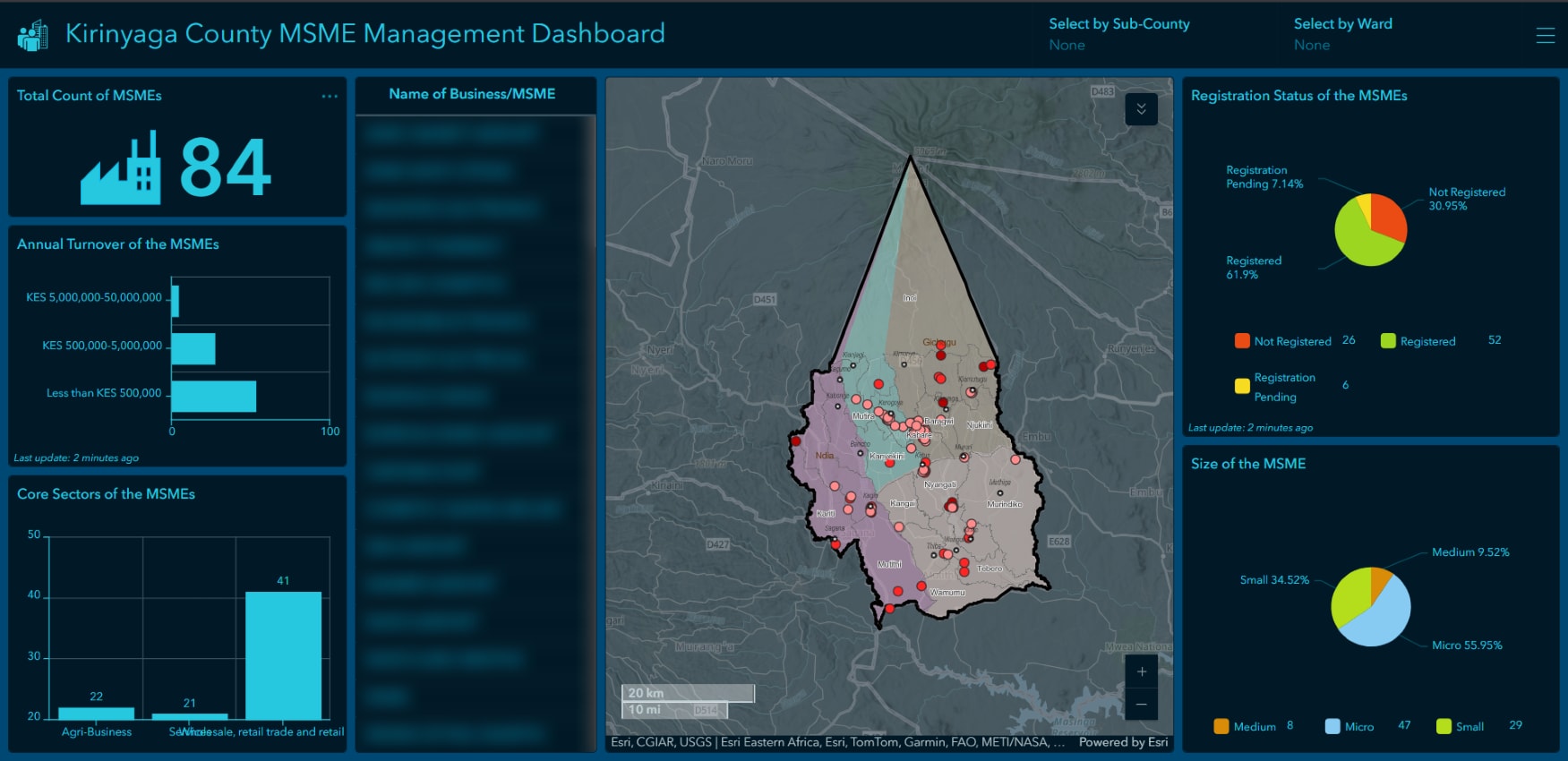Click the Gichugu label on the map

tap(939, 343)
